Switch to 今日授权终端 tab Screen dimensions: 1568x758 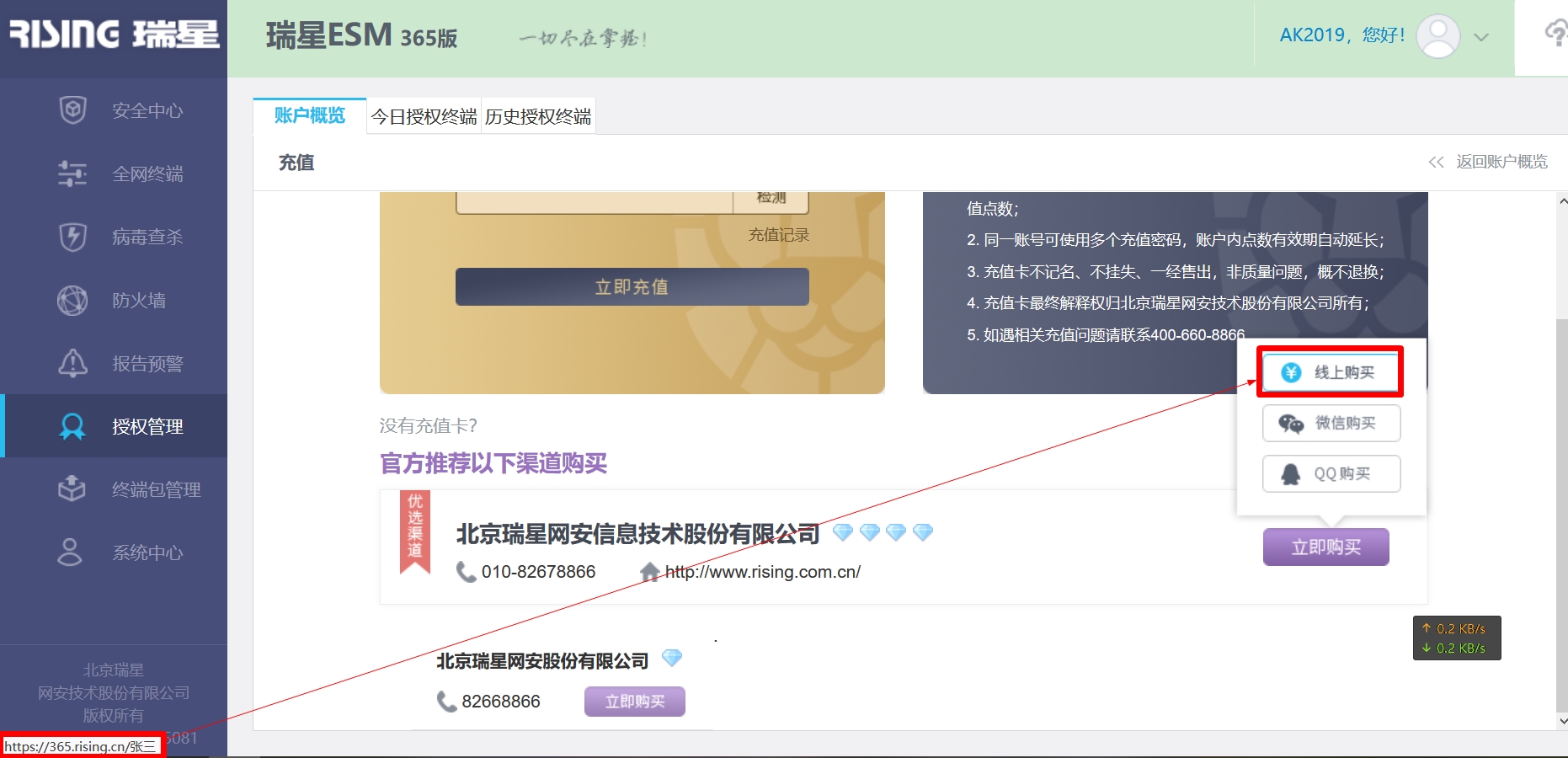click(424, 116)
